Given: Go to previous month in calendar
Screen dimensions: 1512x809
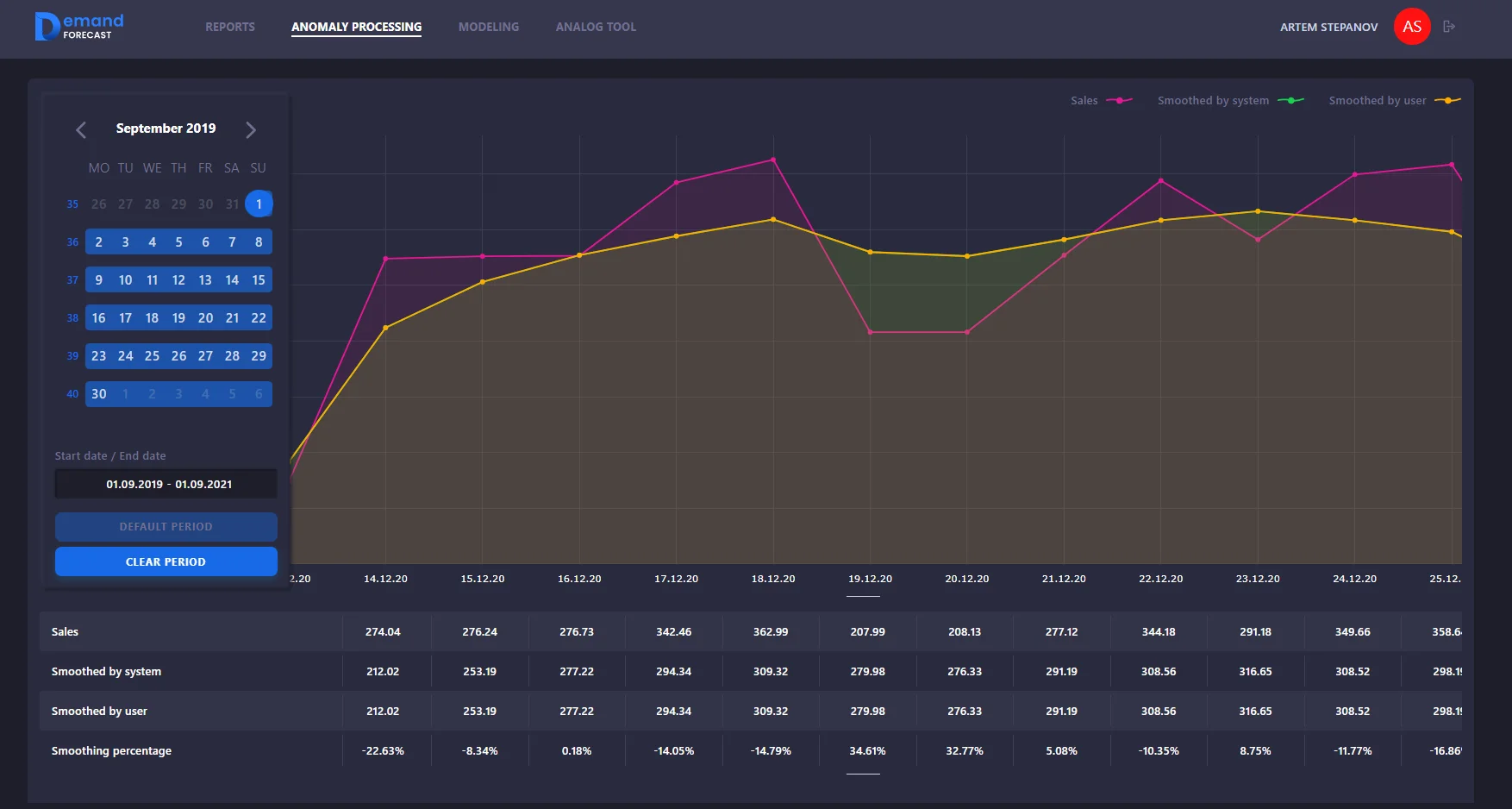Looking at the screenshot, I should coord(81,129).
